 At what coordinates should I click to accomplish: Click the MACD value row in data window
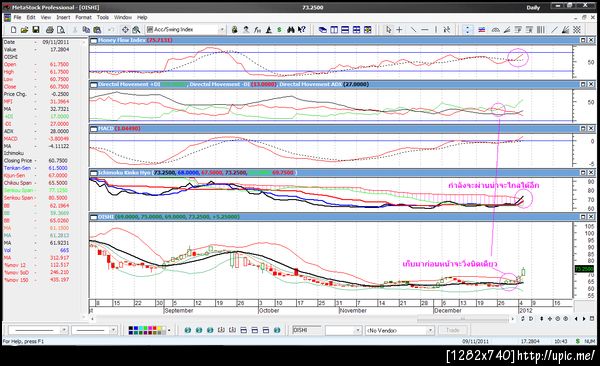[x=37, y=139]
